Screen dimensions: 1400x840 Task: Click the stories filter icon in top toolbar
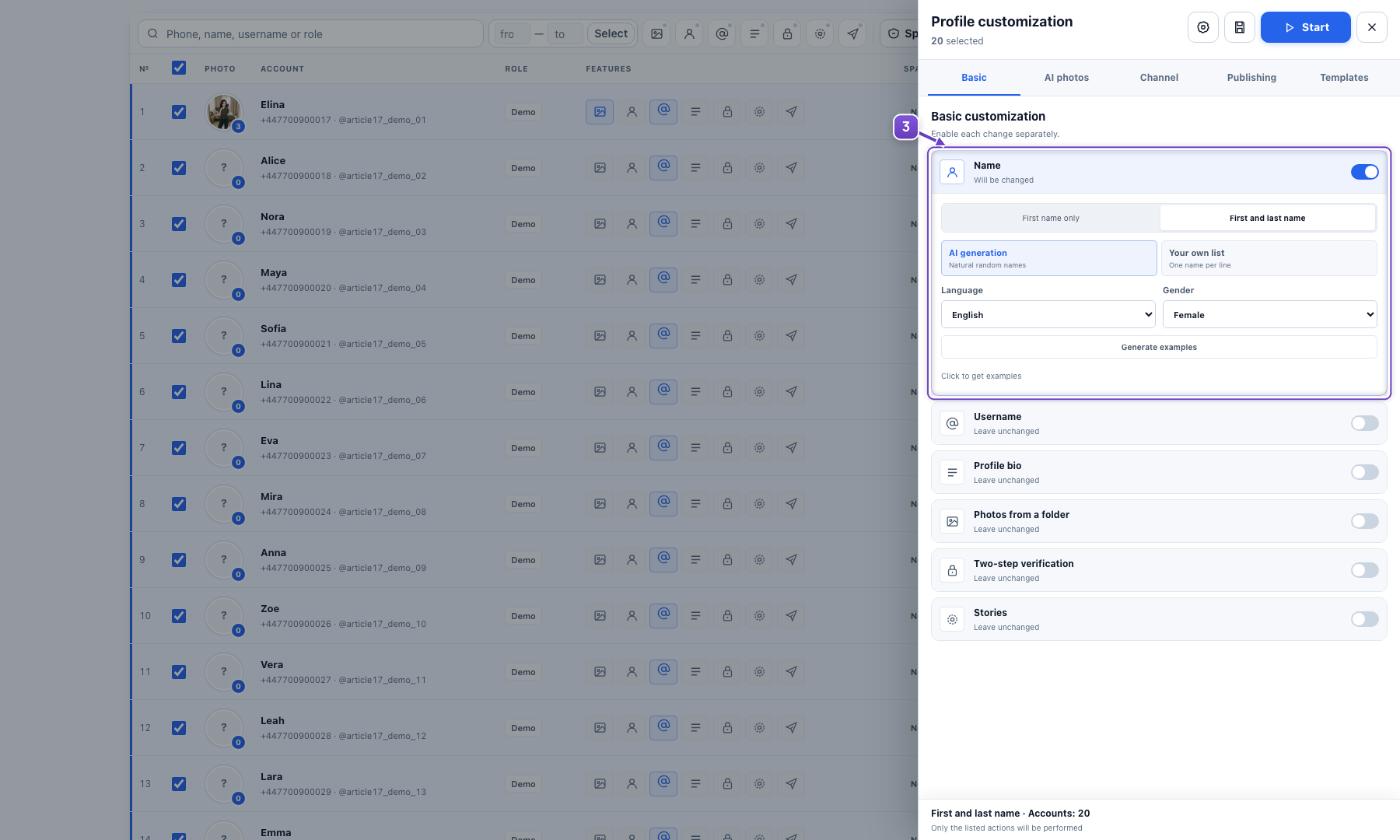[821, 33]
